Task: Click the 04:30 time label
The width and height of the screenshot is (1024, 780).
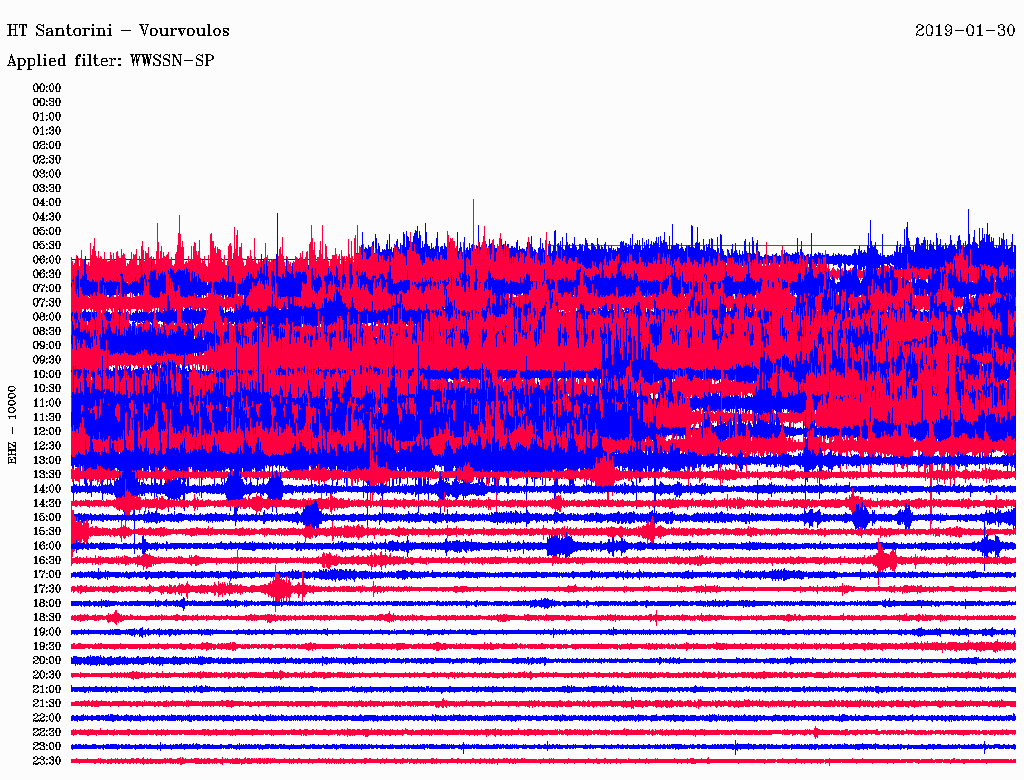Action: click(x=47, y=217)
